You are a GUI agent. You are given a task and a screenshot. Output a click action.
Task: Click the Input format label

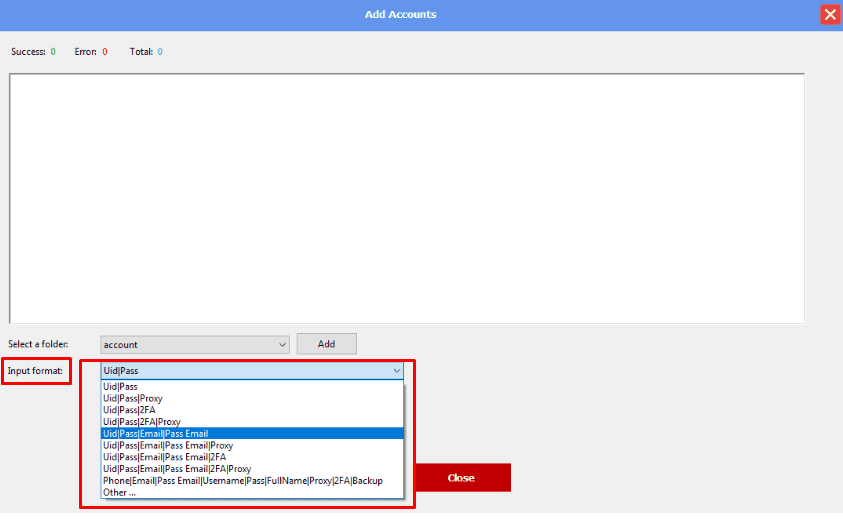pyautogui.click(x=35, y=371)
